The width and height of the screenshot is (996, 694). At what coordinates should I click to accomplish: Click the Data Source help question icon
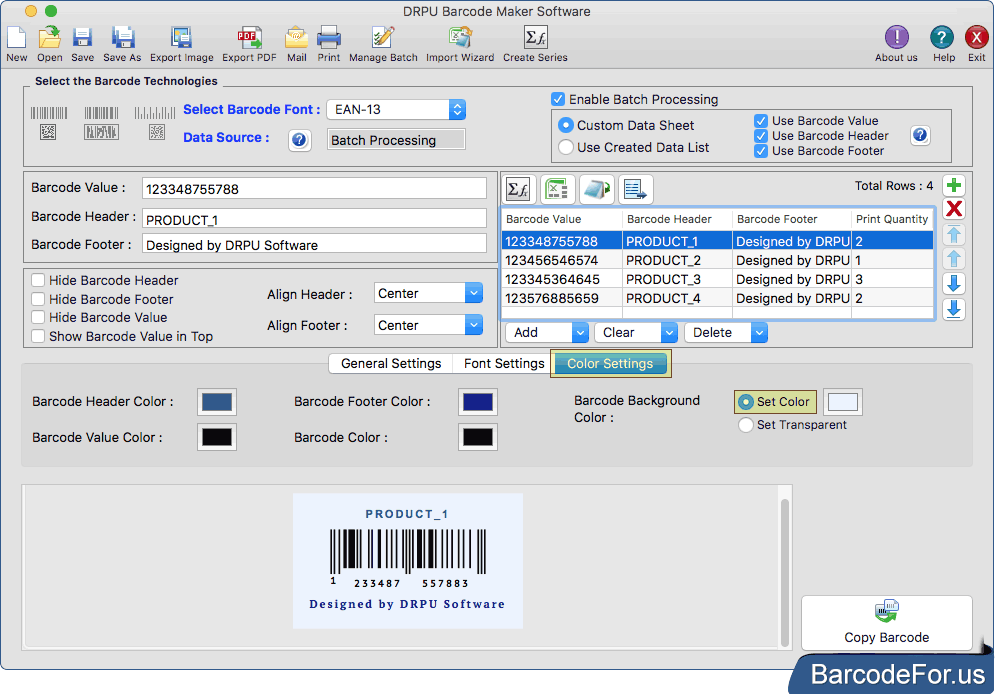[299, 140]
